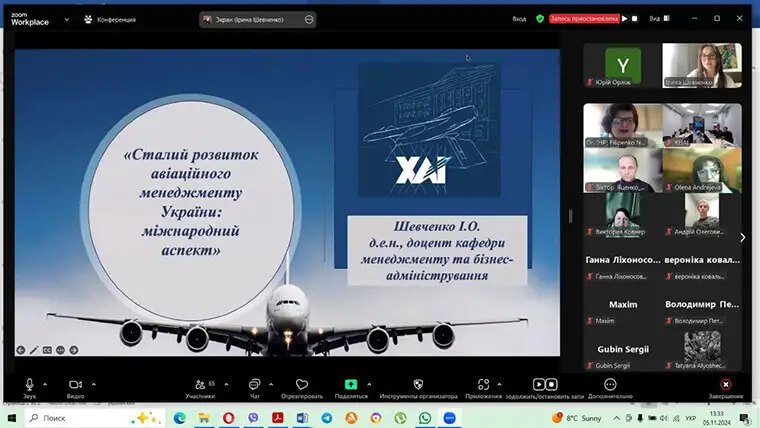Expand video options arrow next to Видео
This screenshot has width=760, height=428.
[x=94, y=383]
